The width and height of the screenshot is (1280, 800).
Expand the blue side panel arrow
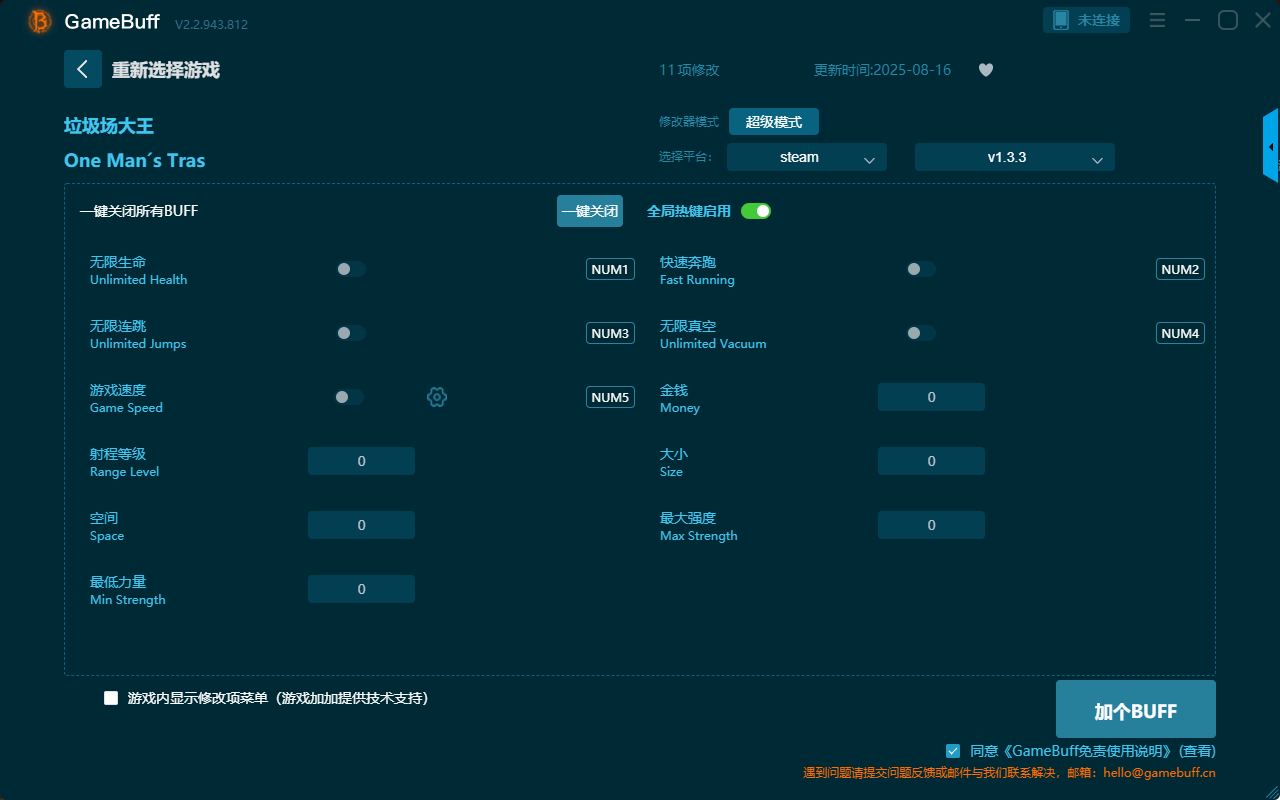(1271, 146)
